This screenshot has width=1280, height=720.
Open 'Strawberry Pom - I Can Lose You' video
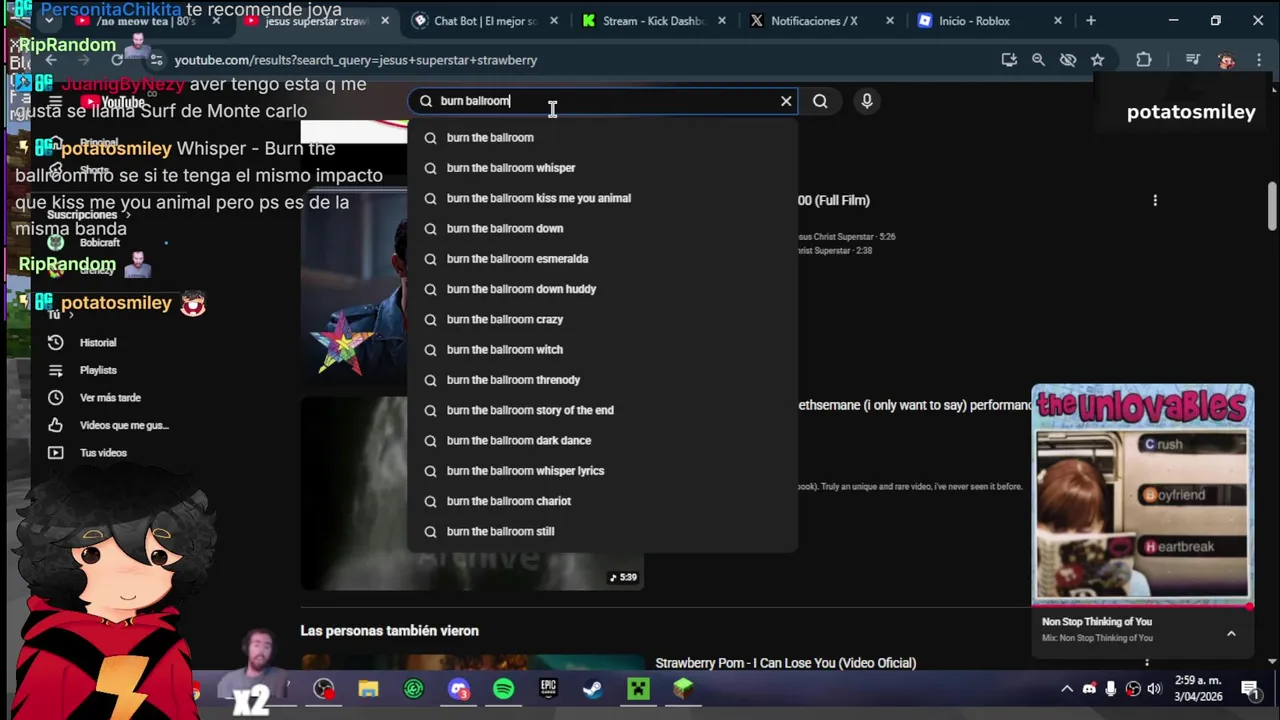(785, 663)
